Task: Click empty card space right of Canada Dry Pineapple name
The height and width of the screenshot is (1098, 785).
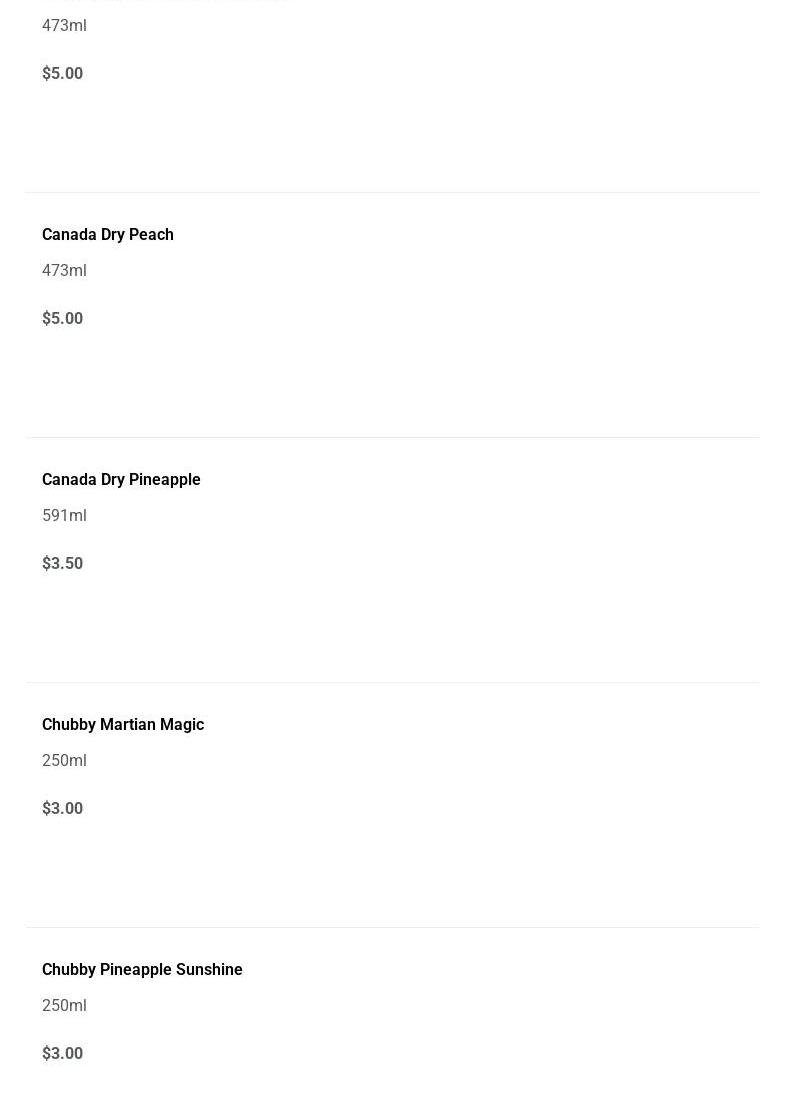Action: (x=450, y=480)
